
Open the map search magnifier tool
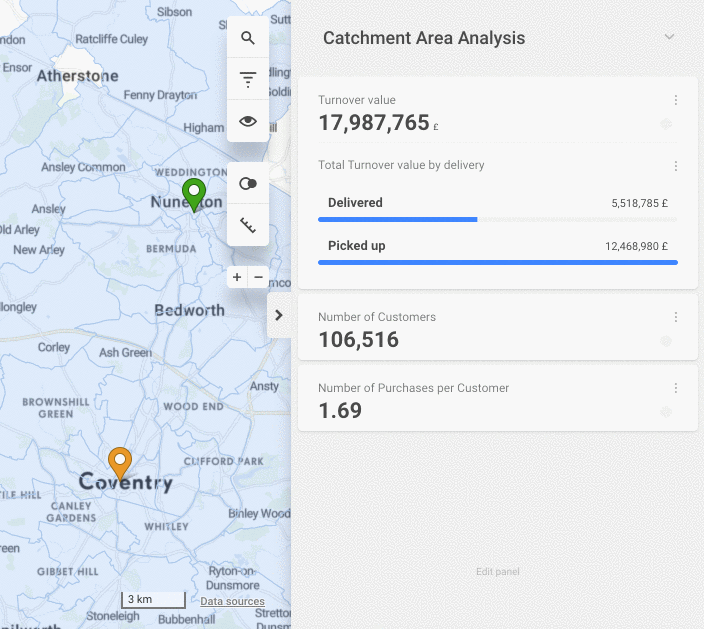[248, 38]
